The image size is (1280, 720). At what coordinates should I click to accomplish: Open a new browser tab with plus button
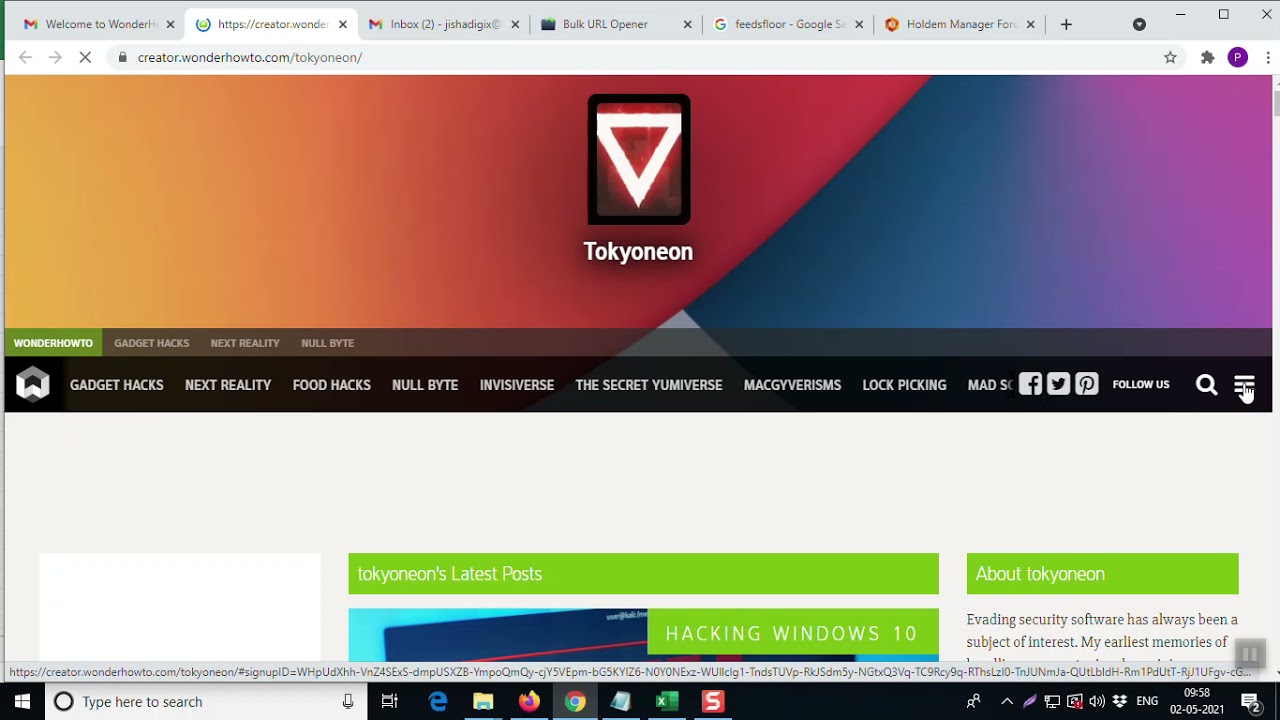1066,24
